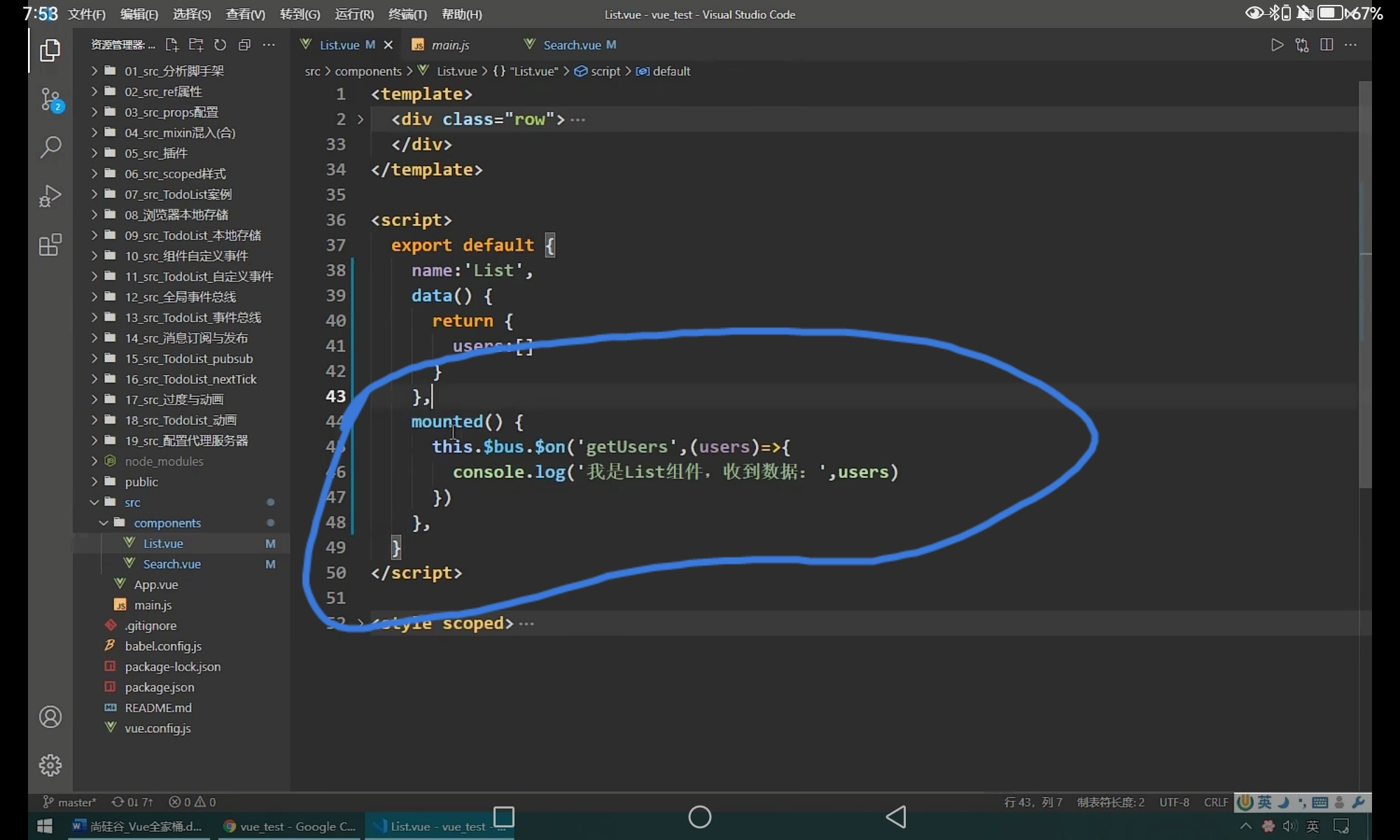The image size is (1400, 840).
Task: Open the Explorer view in activity bar
Action: [x=50, y=50]
